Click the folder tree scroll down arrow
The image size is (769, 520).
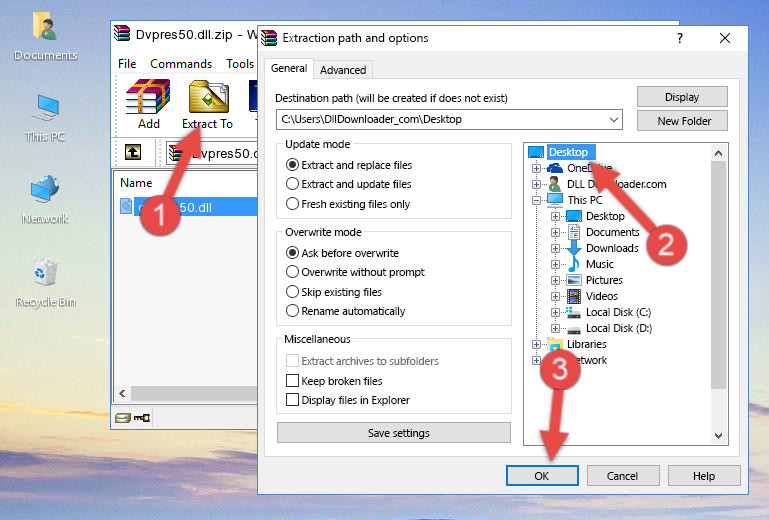coord(718,436)
